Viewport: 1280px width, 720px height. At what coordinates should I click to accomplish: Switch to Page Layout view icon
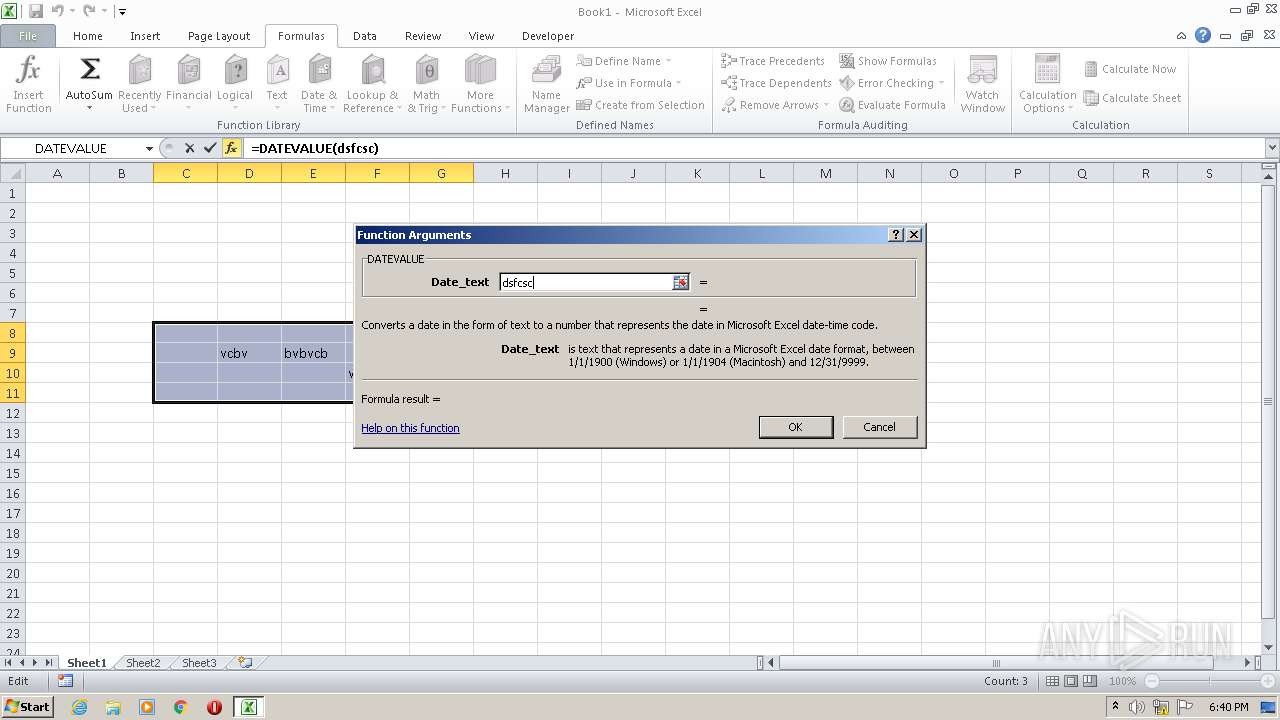tap(1070, 681)
